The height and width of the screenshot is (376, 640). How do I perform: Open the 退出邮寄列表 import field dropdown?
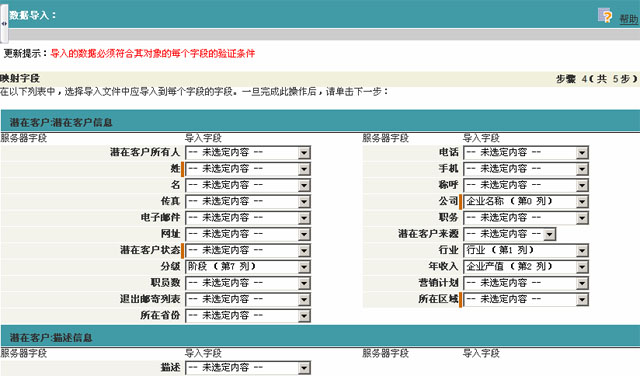(x=248, y=300)
